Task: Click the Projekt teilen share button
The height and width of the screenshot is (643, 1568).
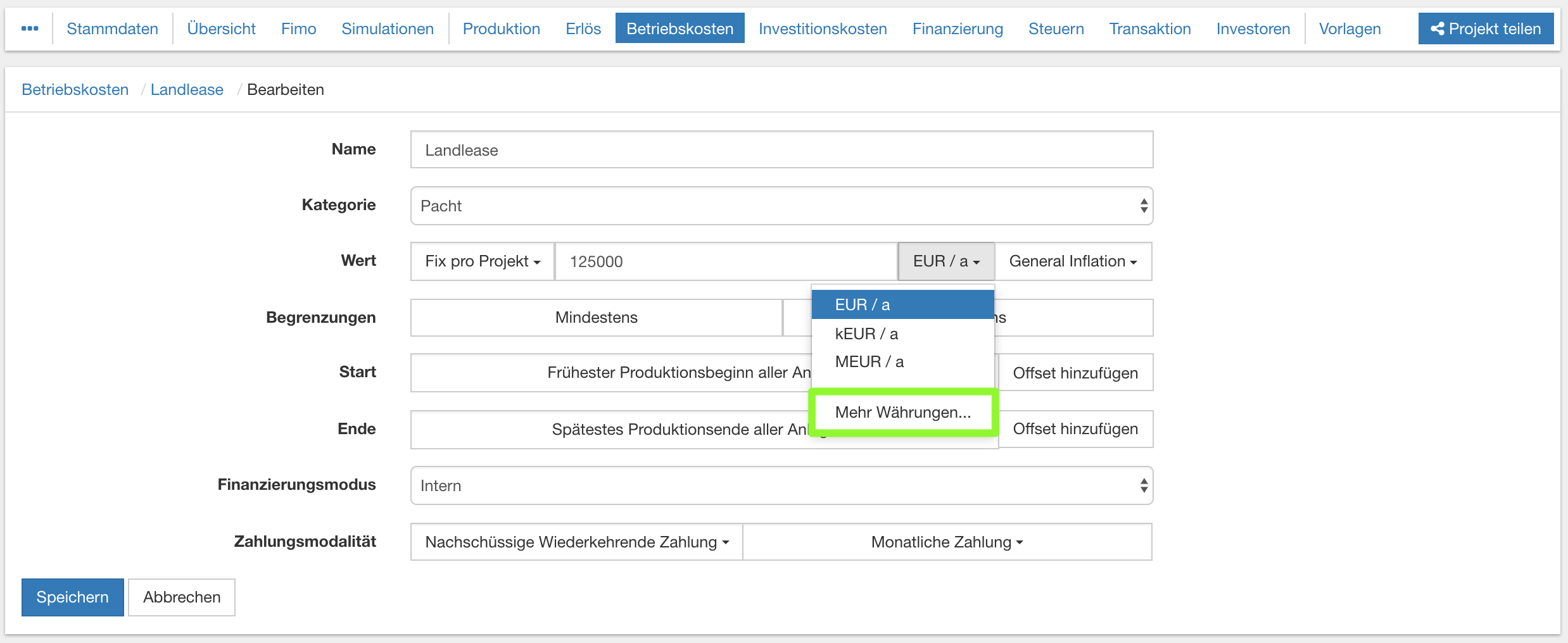Action: [1485, 28]
